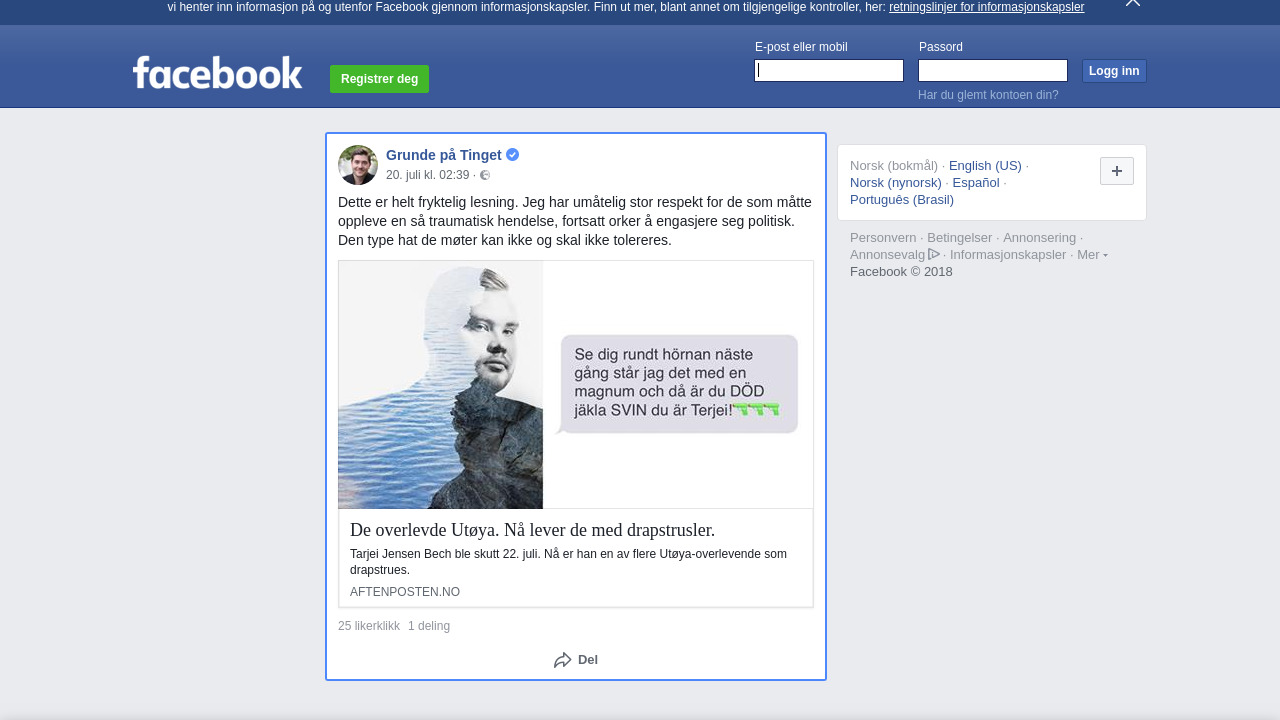Open Grunde på Tinget profile picture
This screenshot has height=720, width=1280.
pos(358,165)
